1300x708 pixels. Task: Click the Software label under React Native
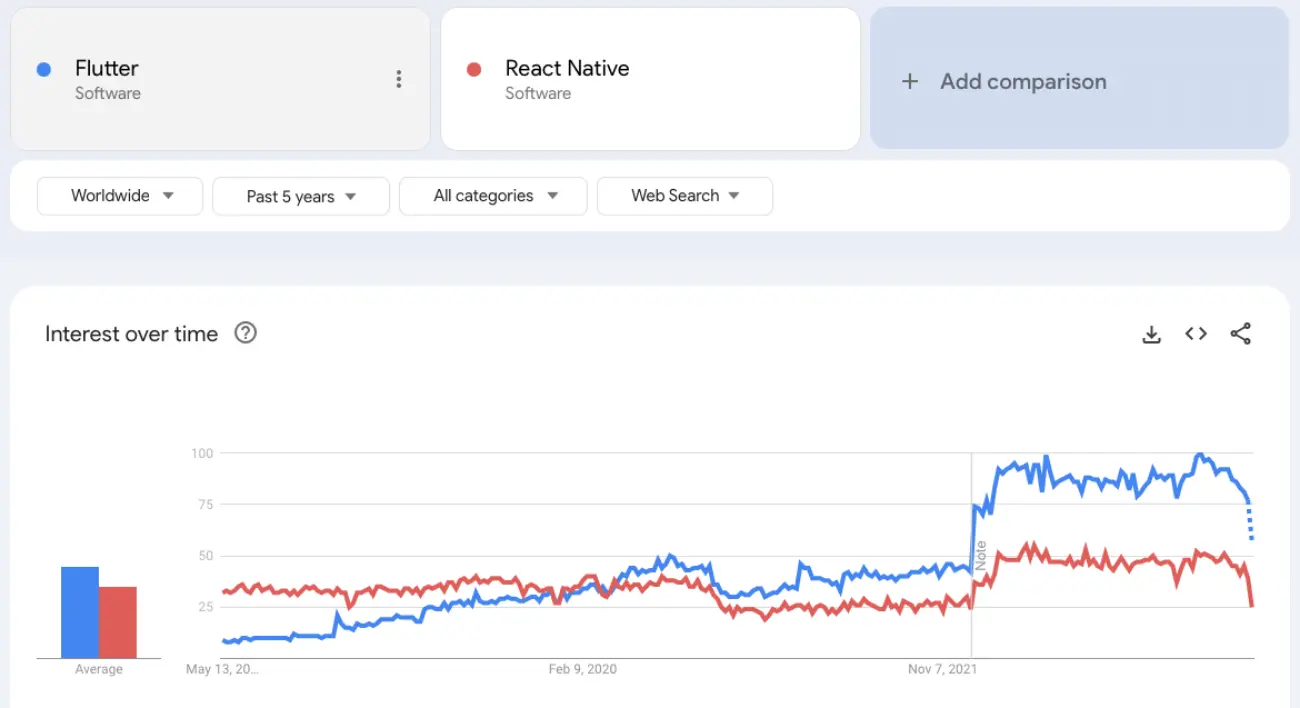coord(538,93)
